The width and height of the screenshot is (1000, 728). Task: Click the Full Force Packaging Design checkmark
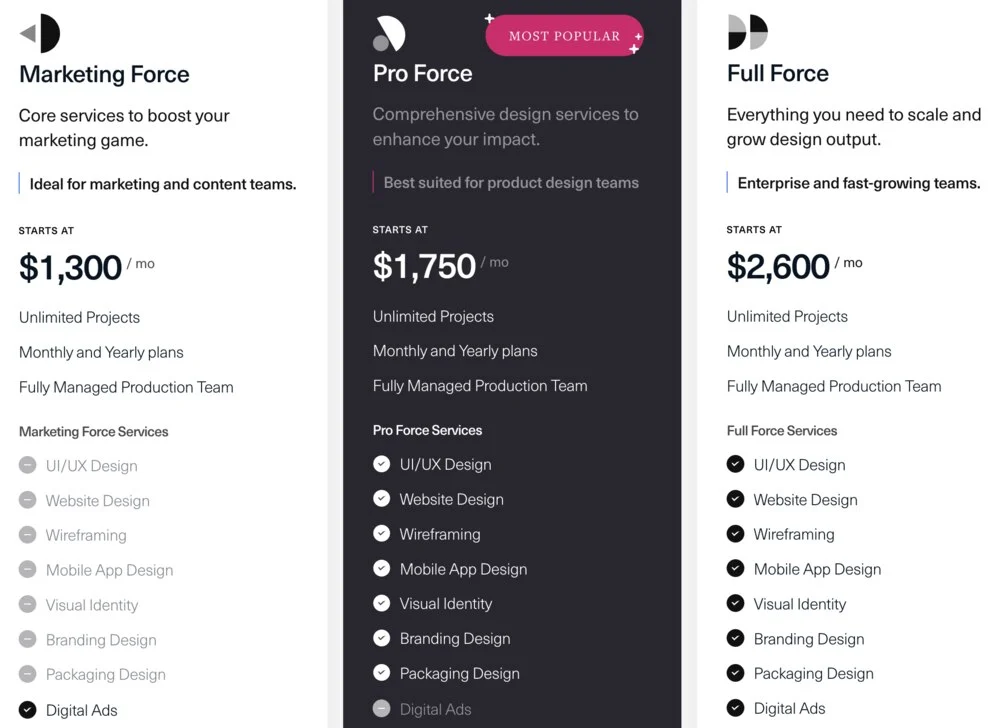(735, 673)
